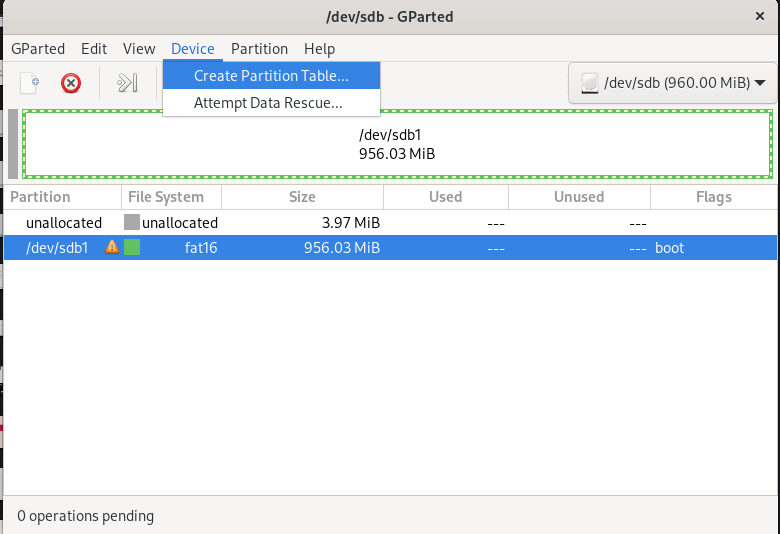Click the green fat16 color swatch
Viewport: 780px width, 534px height.
[x=132, y=247]
